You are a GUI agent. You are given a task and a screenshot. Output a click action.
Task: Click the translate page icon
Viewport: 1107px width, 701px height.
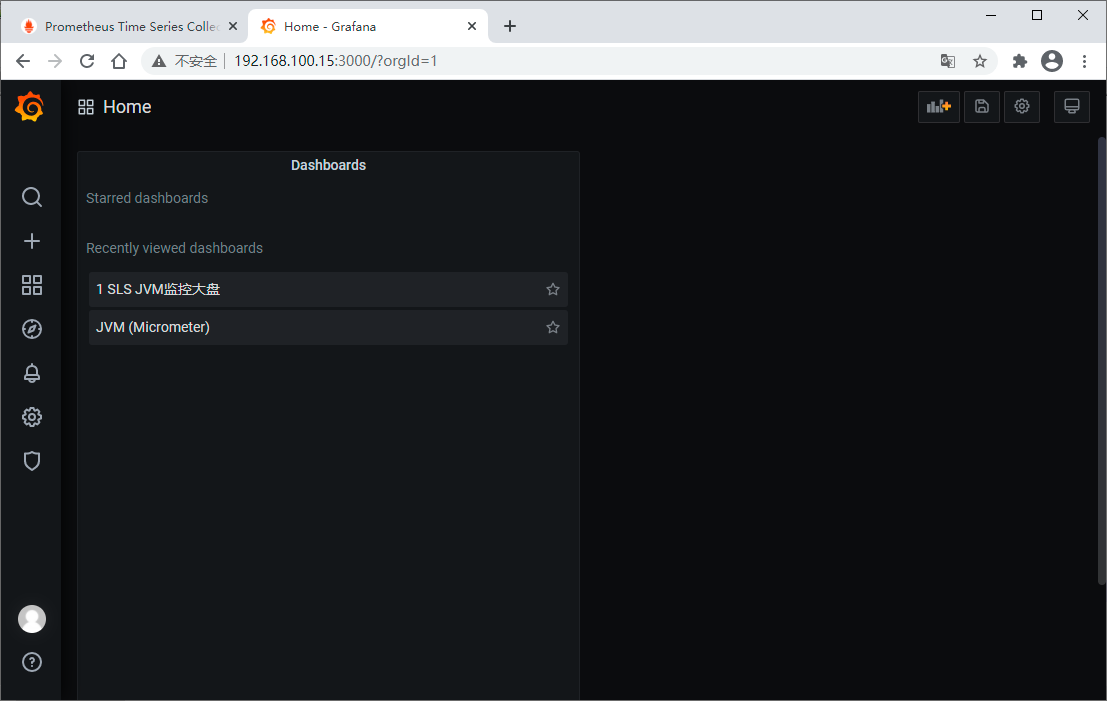click(x=947, y=61)
